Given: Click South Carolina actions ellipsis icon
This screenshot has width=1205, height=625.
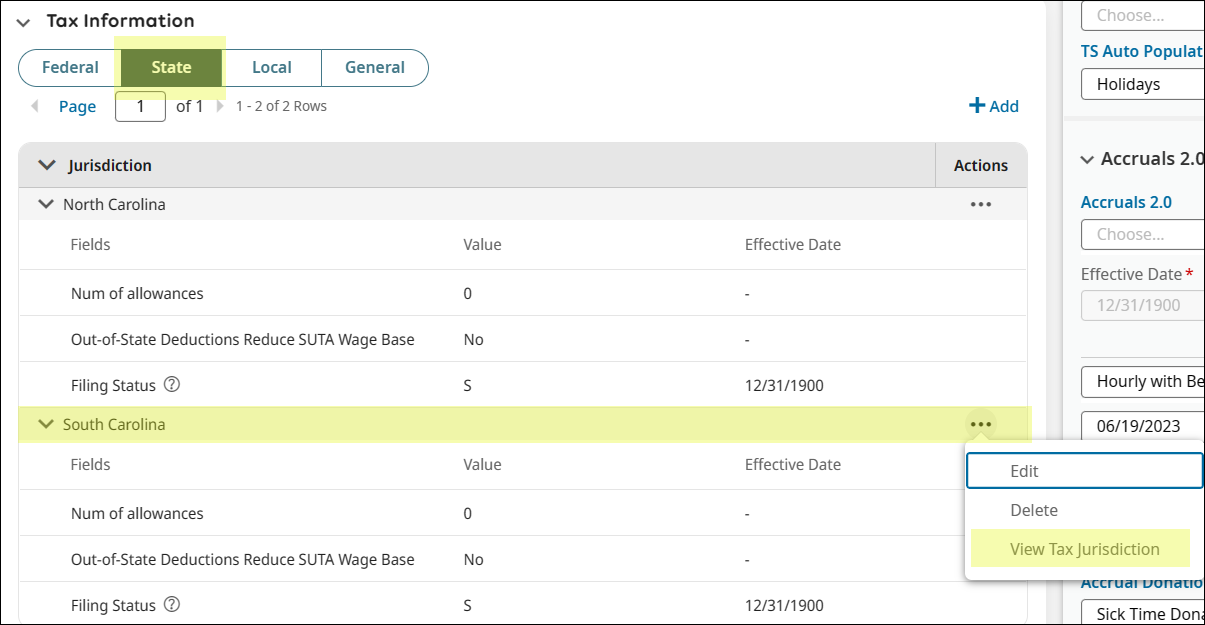Looking at the screenshot, I should pyautogui.click(x=980, y=424).
